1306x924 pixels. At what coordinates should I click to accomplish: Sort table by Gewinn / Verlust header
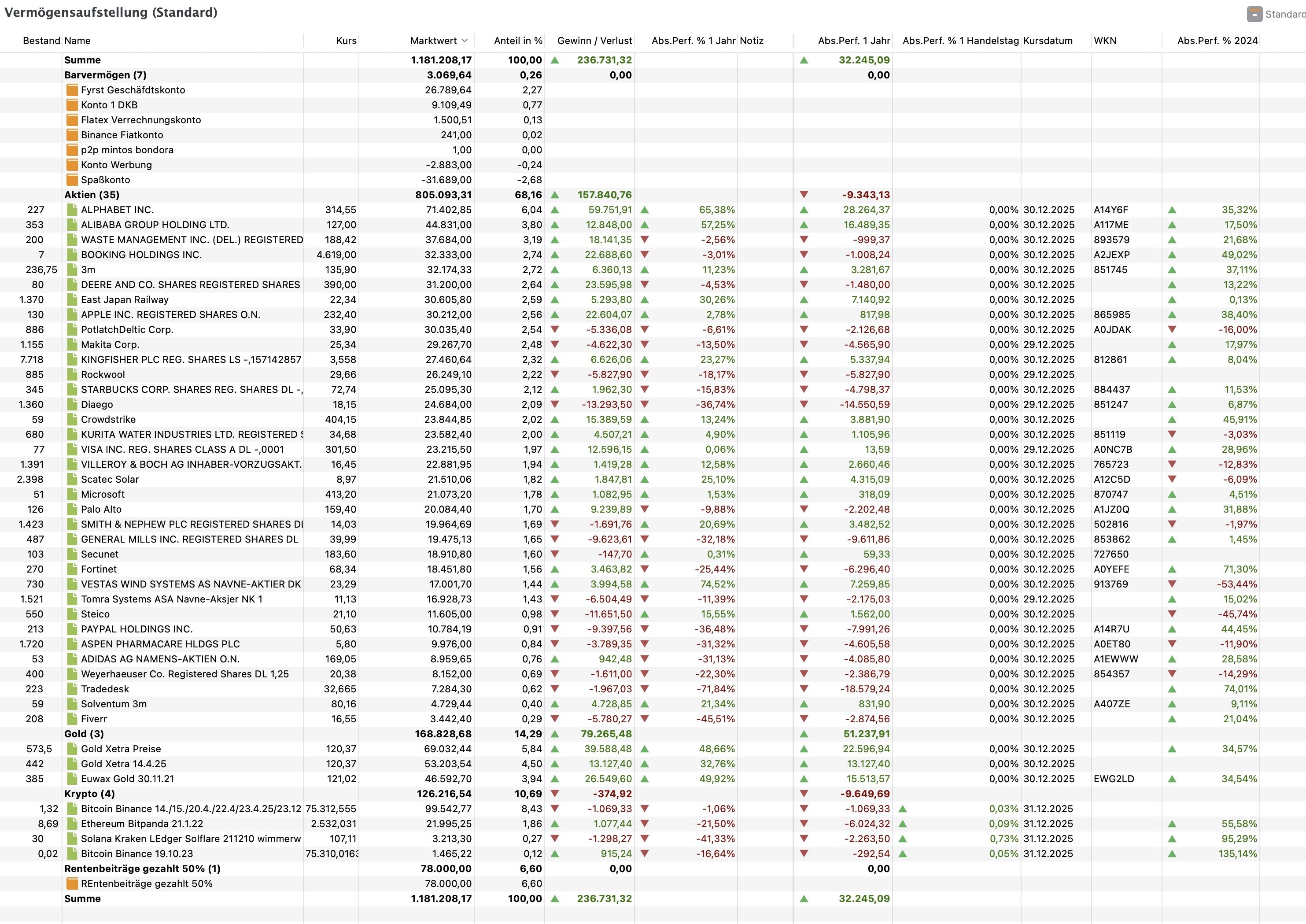pyautogui.click(x=594, y=41)
